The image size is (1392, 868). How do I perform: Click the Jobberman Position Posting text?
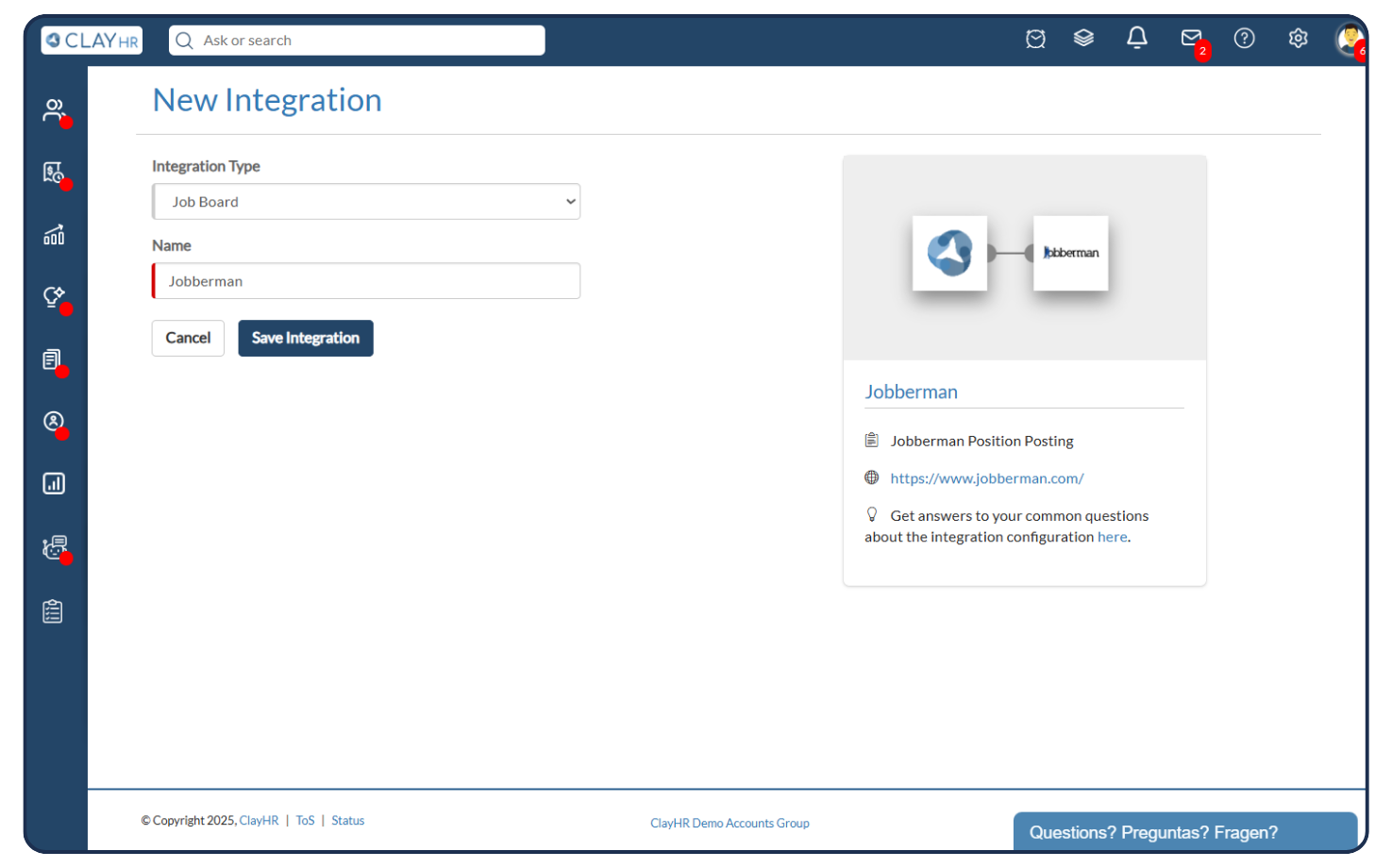[x=981, y=441]
